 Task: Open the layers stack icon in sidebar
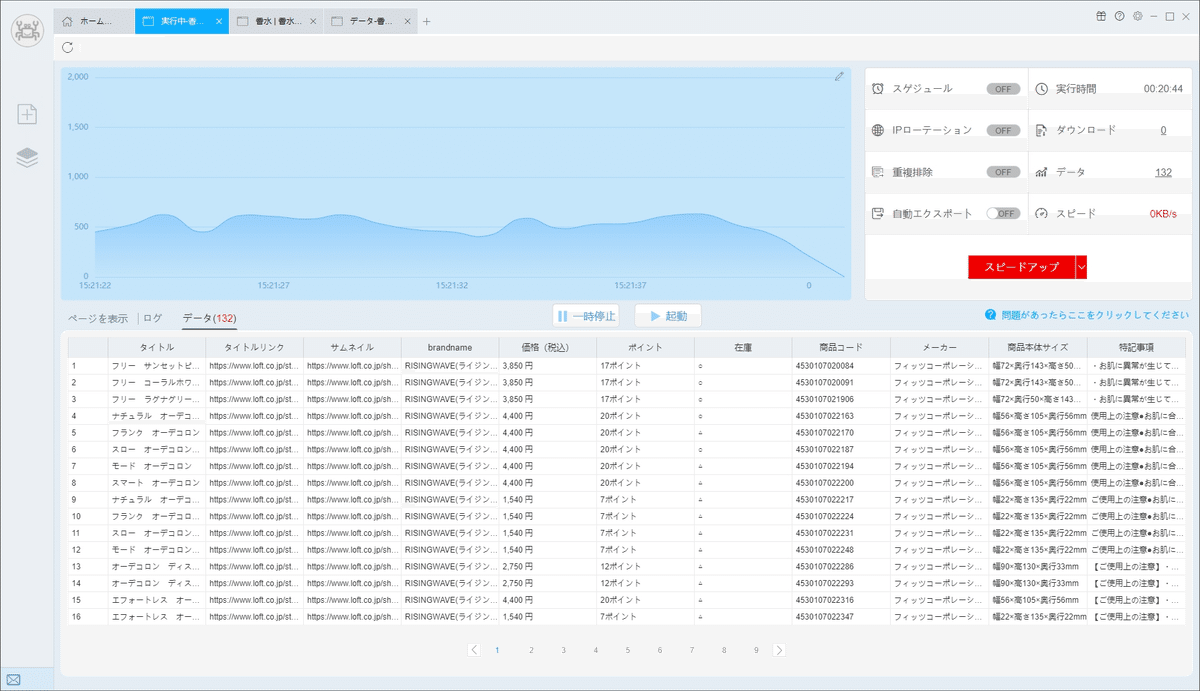28,158
